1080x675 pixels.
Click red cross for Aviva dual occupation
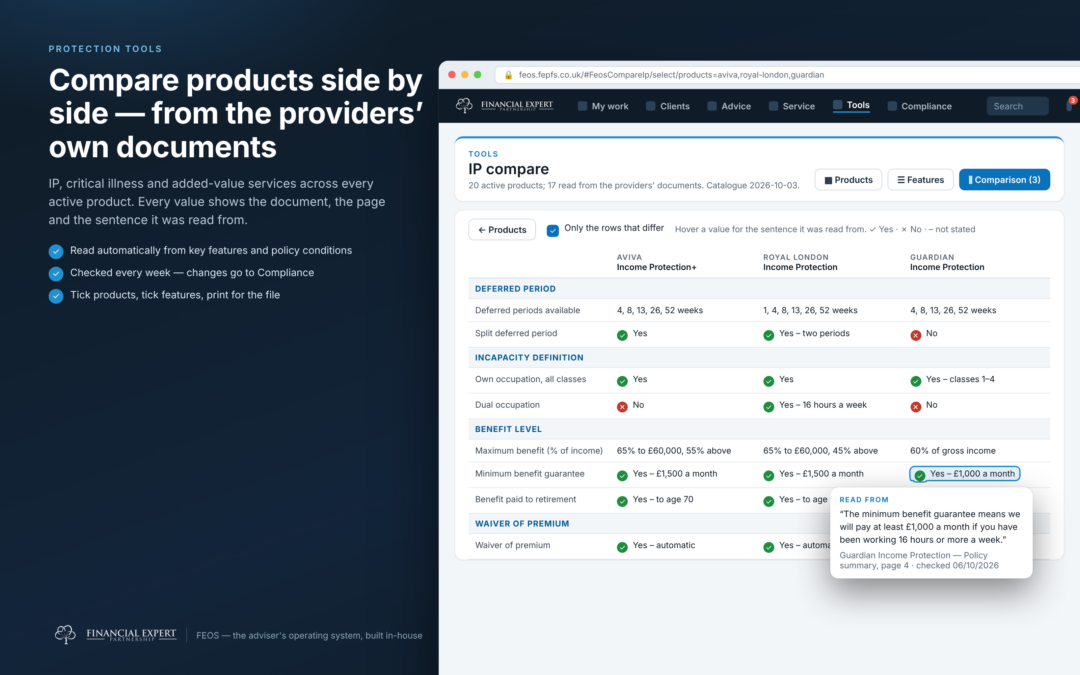622,406
